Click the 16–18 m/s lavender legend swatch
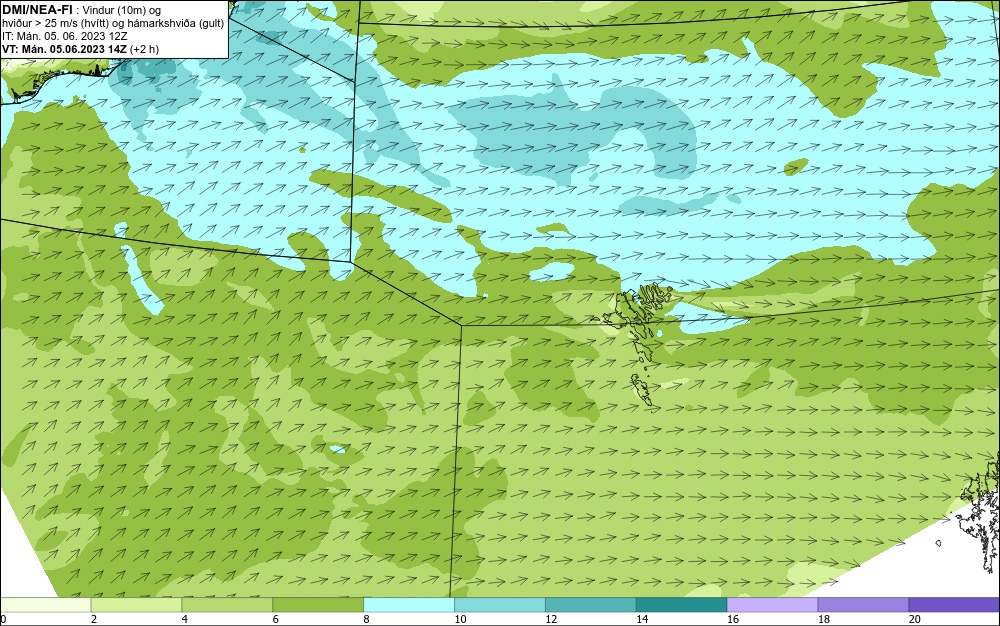Viewport: 1000px width, 626px height. 772,605
